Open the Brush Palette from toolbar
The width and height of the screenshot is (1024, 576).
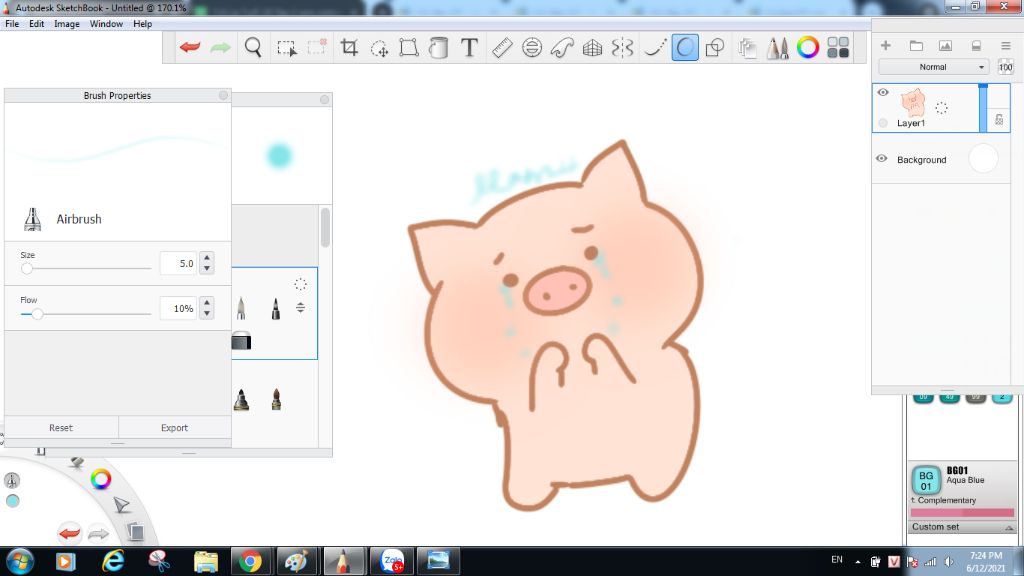point(777,48)
